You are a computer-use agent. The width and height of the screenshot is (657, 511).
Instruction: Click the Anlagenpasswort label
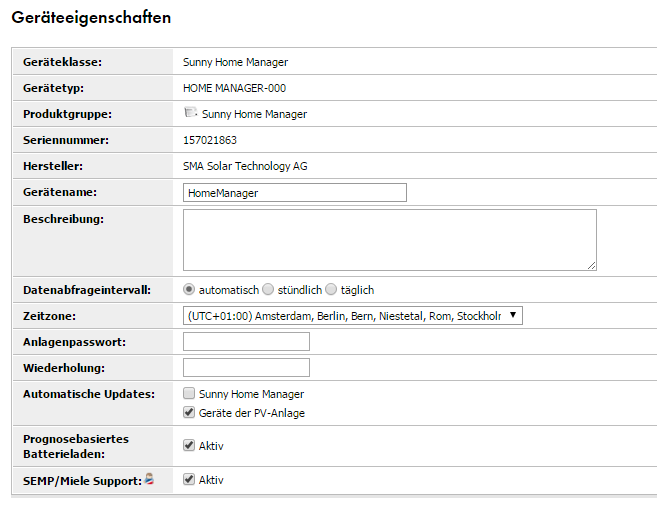(74, 342)
